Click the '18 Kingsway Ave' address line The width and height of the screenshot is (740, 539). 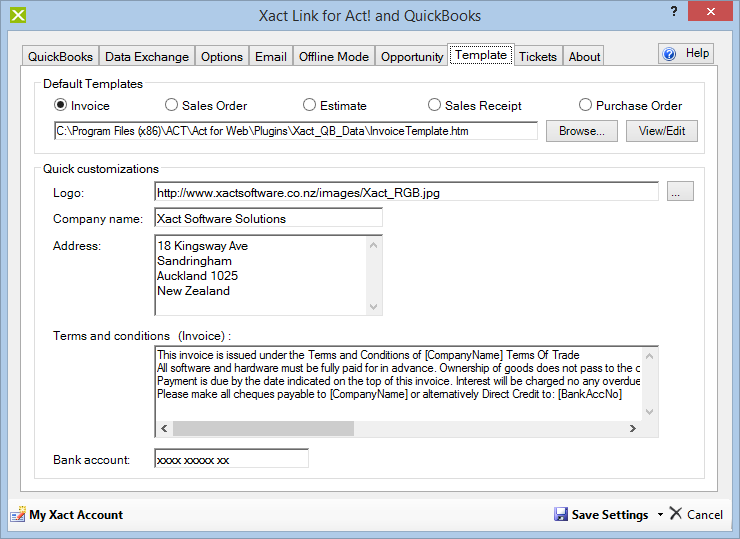click(x=202, y=246)
